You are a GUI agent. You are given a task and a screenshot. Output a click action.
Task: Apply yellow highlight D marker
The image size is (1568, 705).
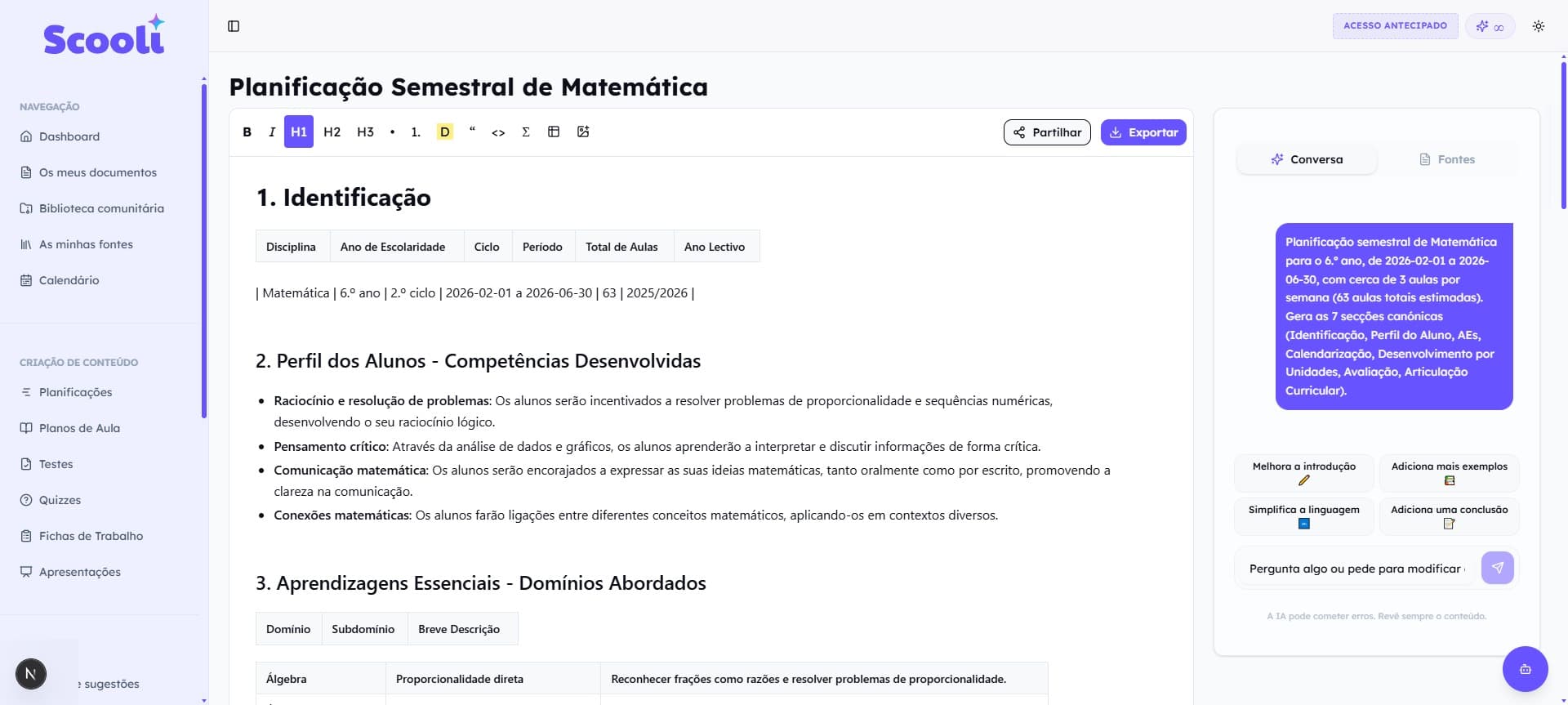(444, 132)
